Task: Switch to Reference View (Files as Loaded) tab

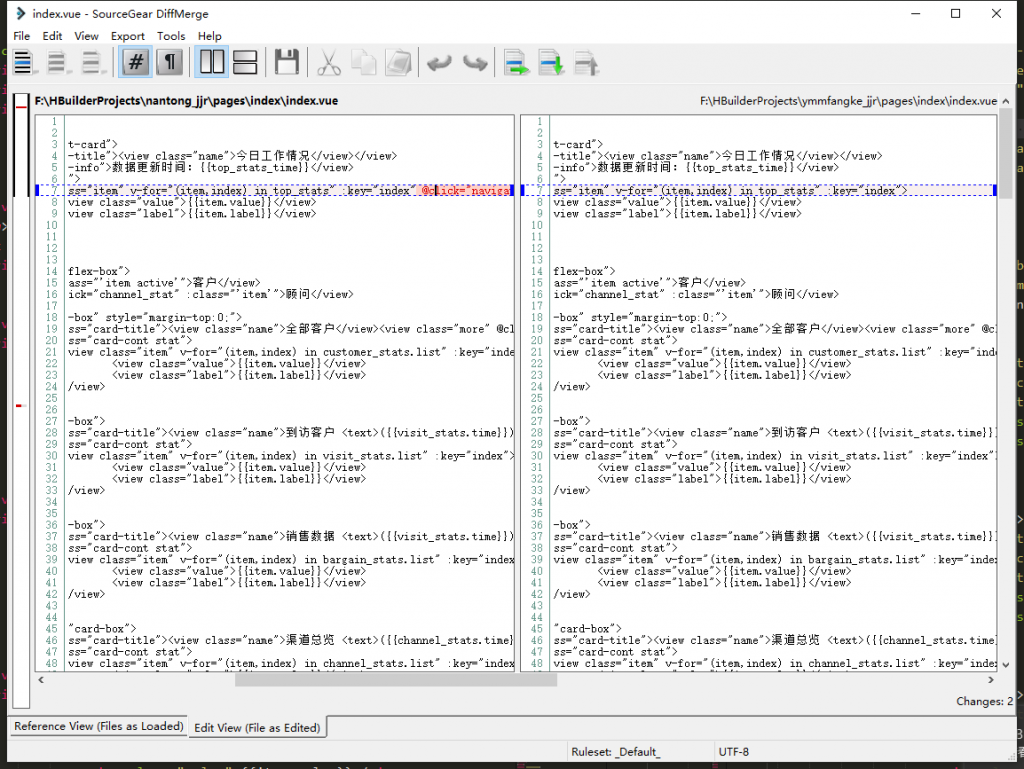Action: pyautogui.click(x=99, y=726)
